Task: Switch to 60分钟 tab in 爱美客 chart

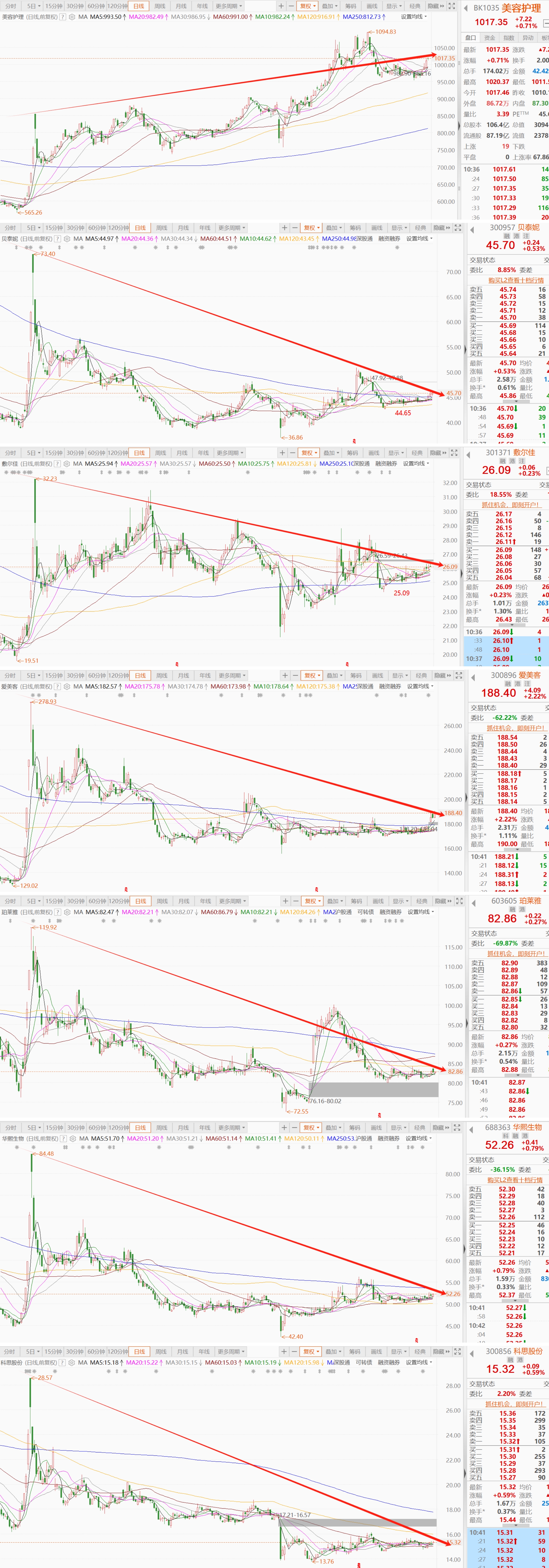Action: coord(97,676)
